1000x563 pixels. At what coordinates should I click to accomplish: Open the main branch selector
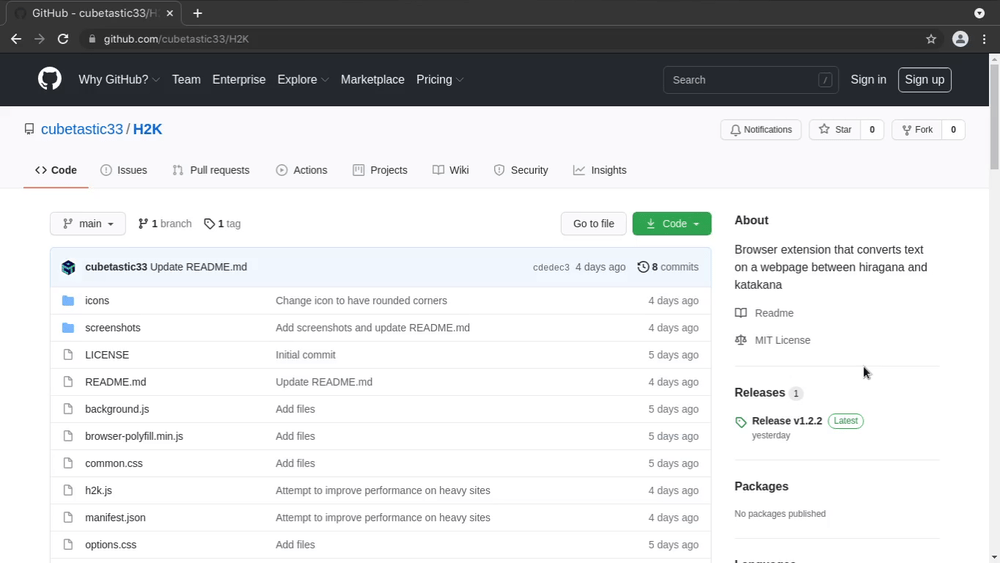[x=88, y=224]
